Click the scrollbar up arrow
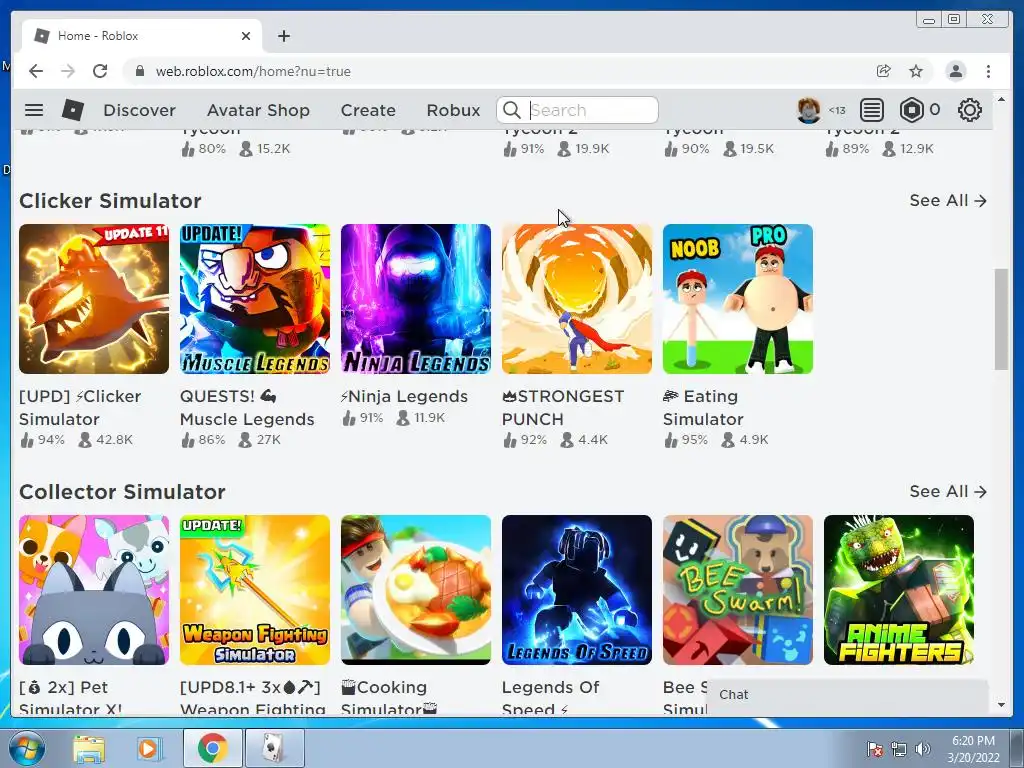 click(1001, 99)
